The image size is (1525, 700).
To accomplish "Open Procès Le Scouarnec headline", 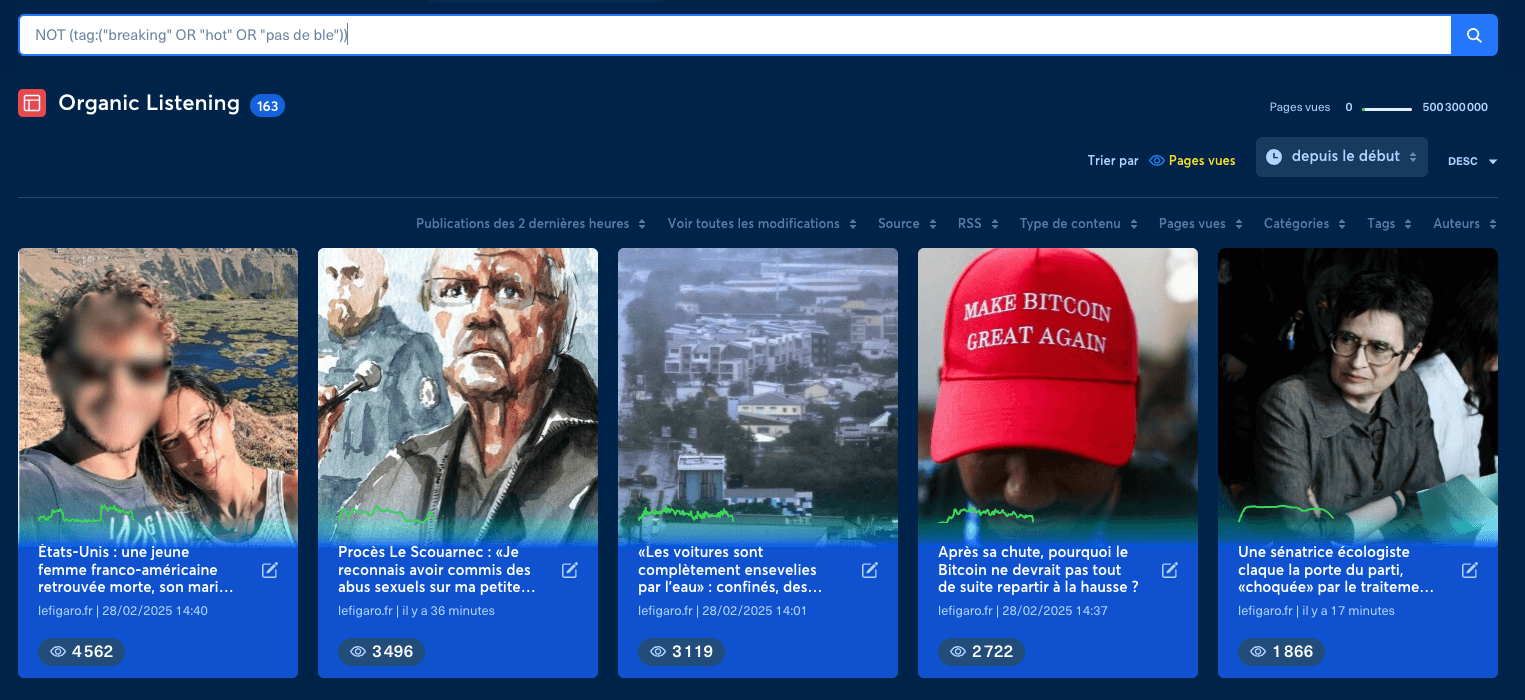I will pos(437,570).
